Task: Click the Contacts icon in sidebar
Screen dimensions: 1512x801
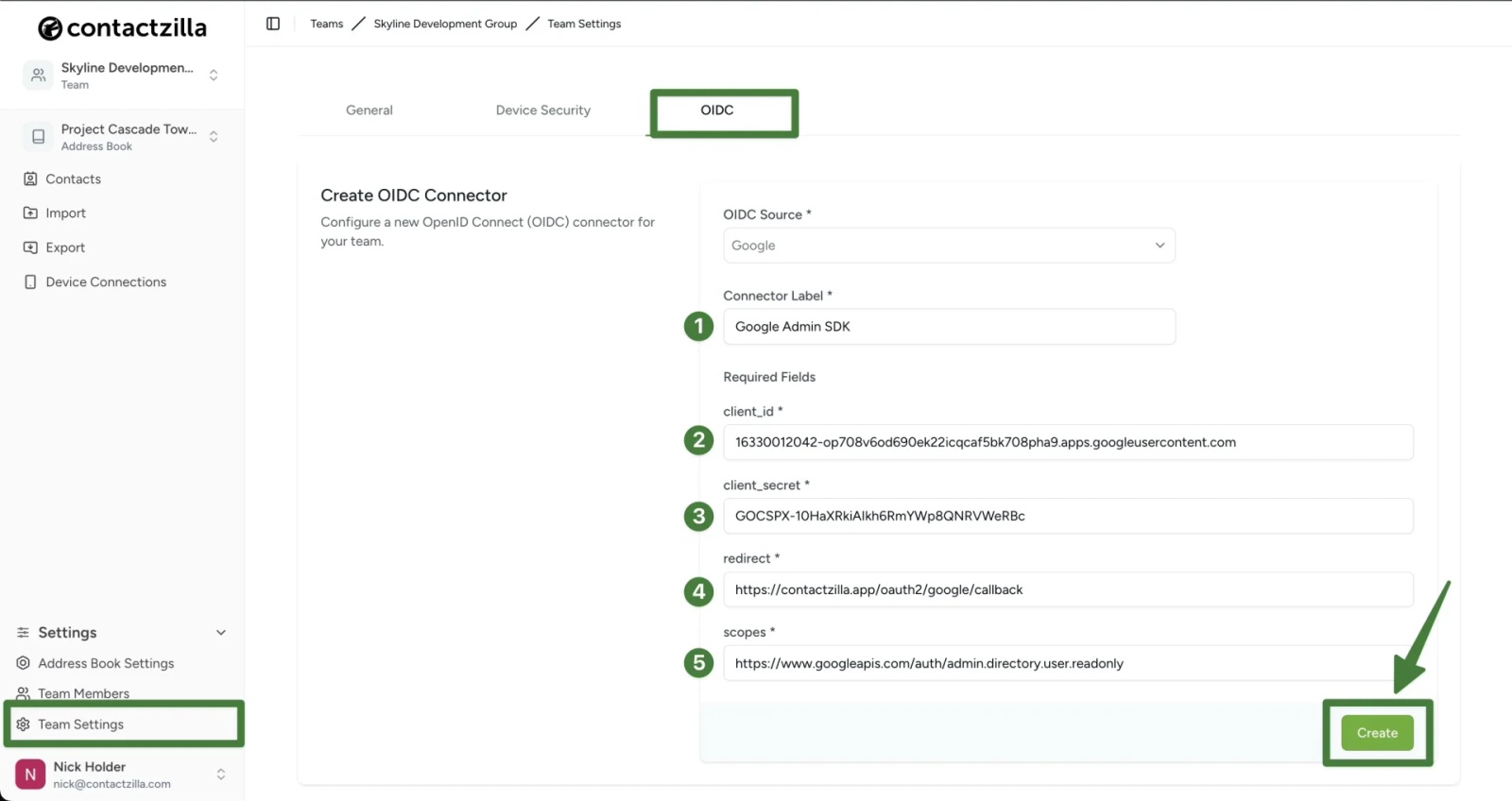Action: pyautogui.click(x=30, y=179)
